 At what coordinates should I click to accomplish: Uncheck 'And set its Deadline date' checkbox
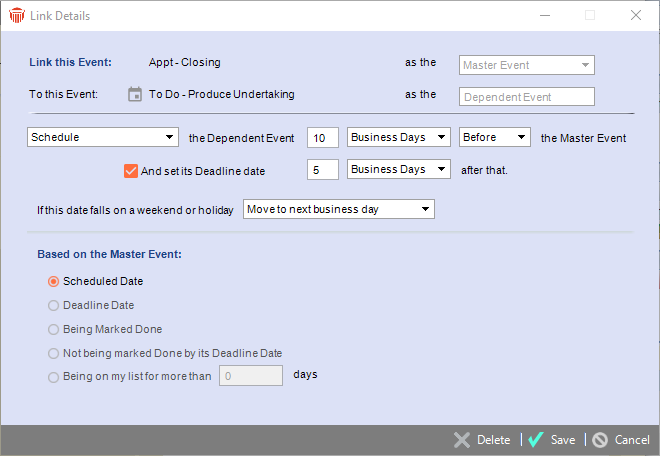[130, 170]
